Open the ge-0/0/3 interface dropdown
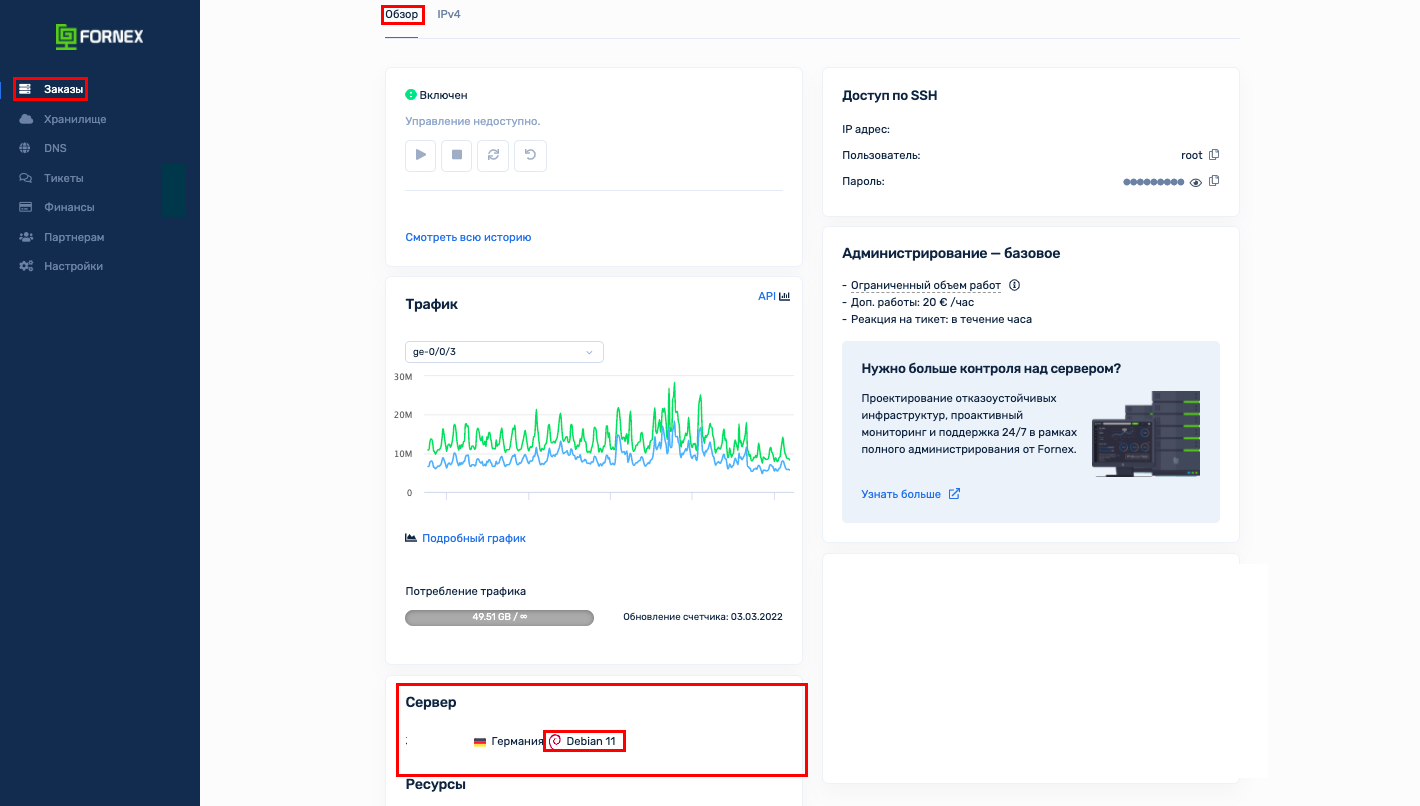 click(504, 352)
